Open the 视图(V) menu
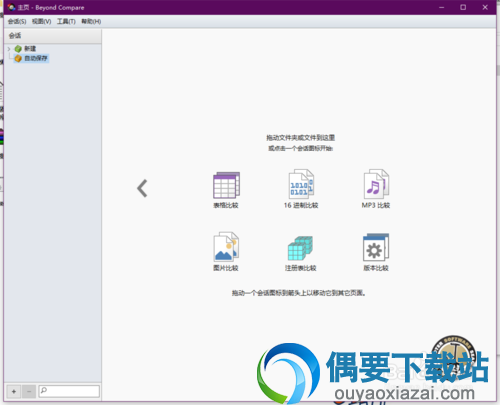 point(41,22)
